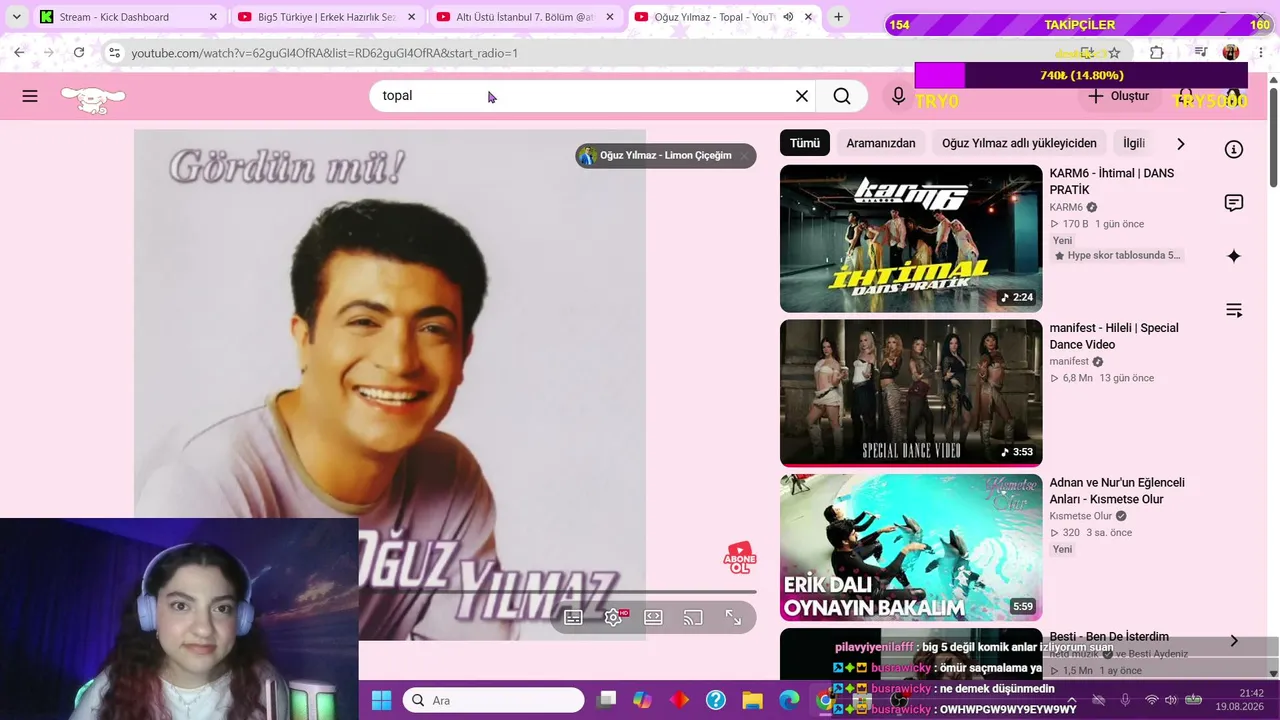Open KARM6 - İhtimal | DANS PRATİK title
1280x720 pixels.
[1112, 181]
